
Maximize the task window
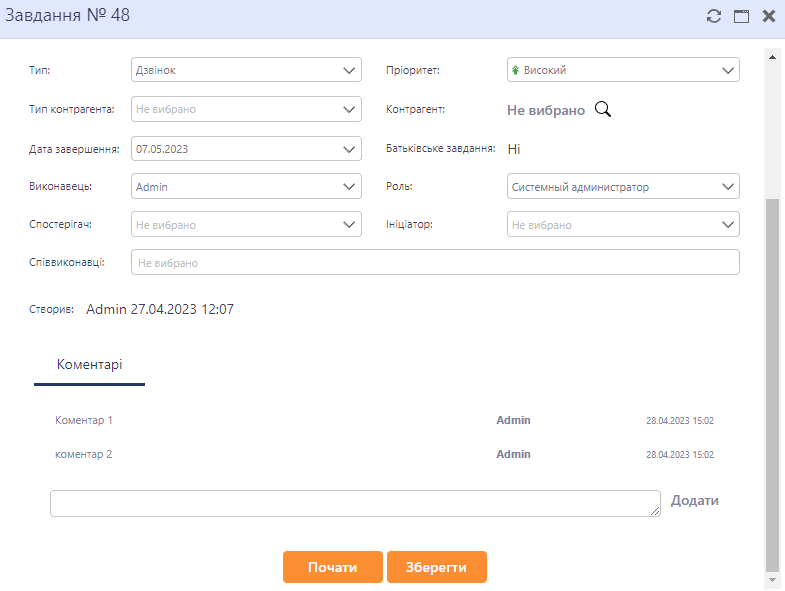(741, 16)
